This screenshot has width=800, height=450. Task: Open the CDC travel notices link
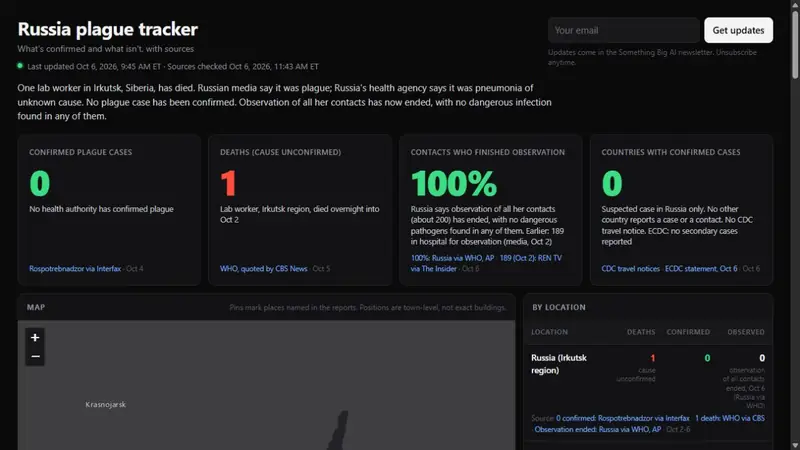[631, 268]
